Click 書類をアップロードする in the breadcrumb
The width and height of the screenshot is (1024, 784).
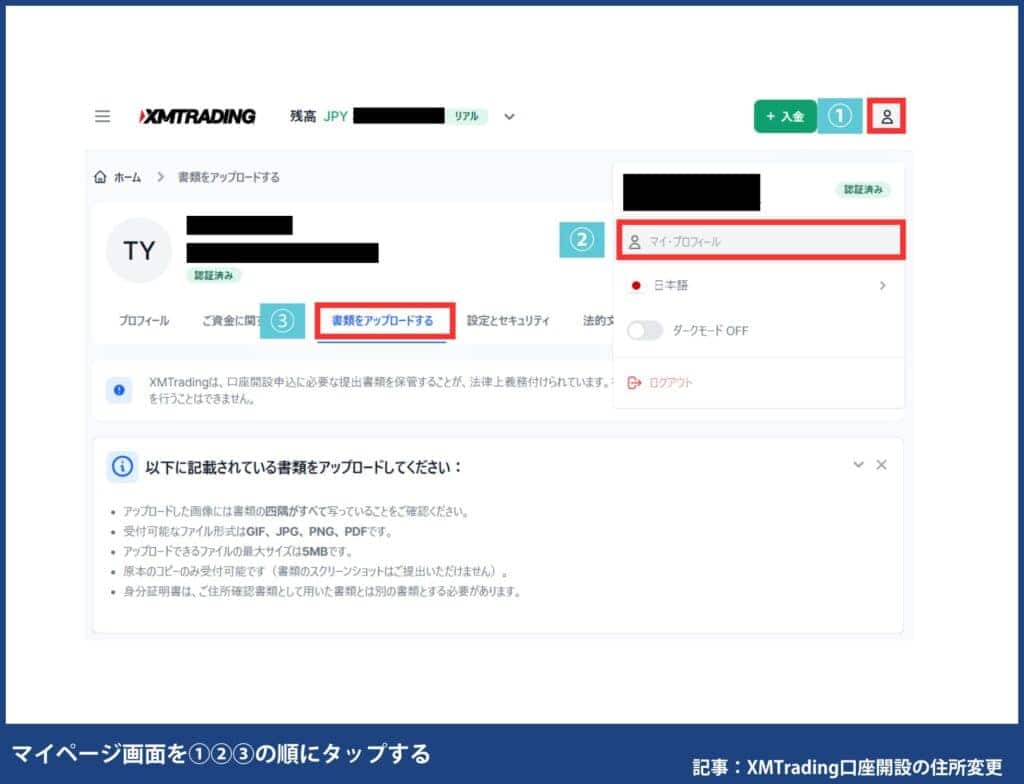(229, 177)
